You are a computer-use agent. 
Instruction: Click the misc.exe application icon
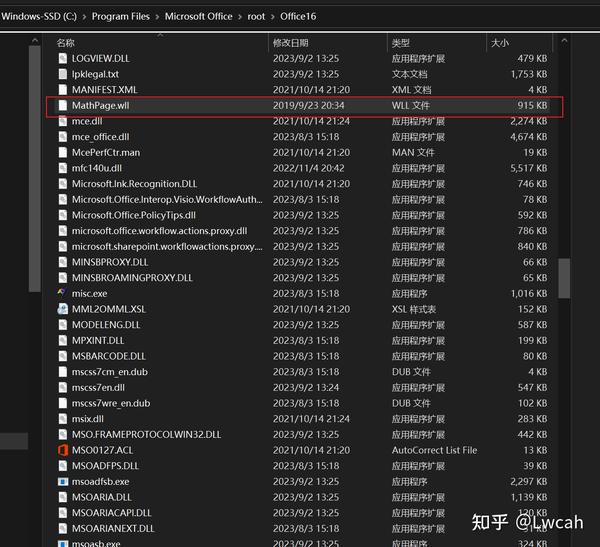[62, 293]
